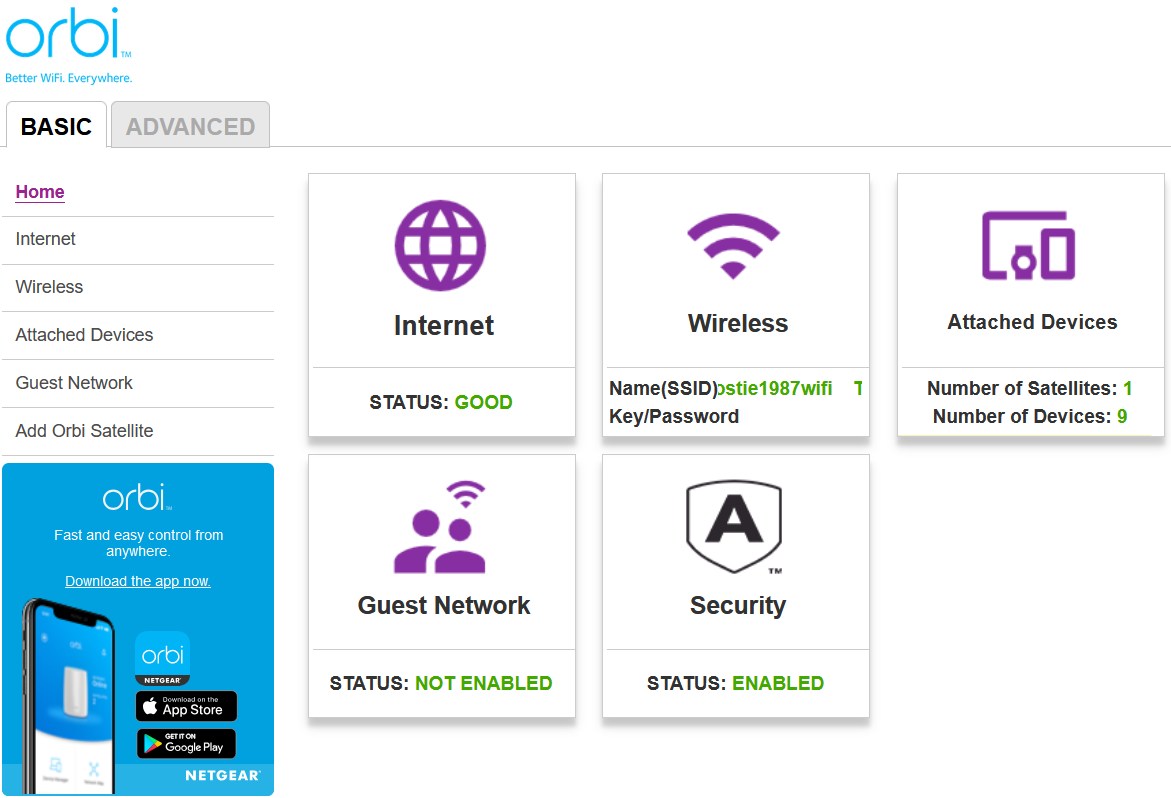Click the phone image in the ad
The height and width of the screenshot is (798, 1171).
[x=69, y=696]
